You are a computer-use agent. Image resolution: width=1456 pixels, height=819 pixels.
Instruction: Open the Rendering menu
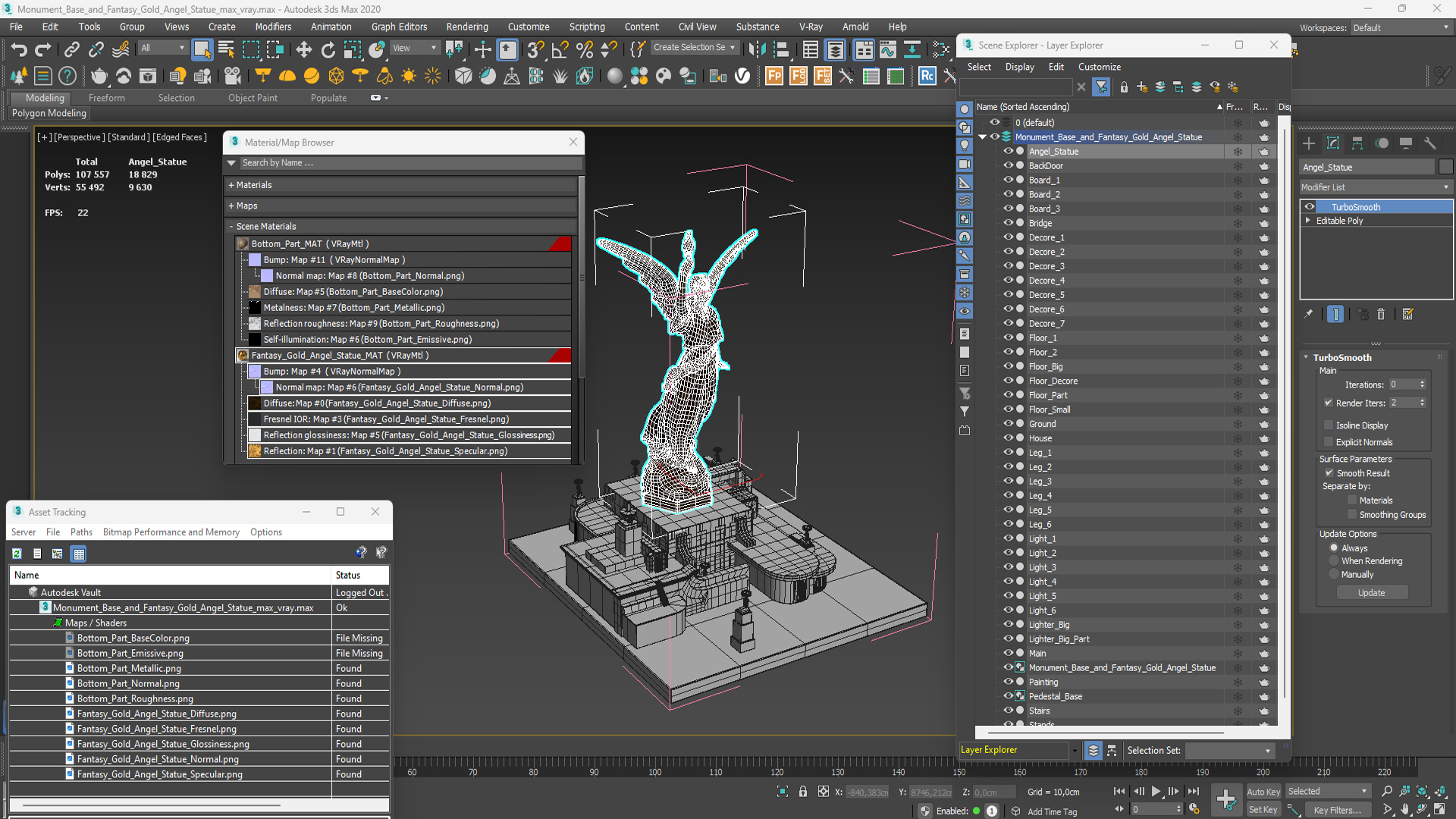[x=466, y=27]
